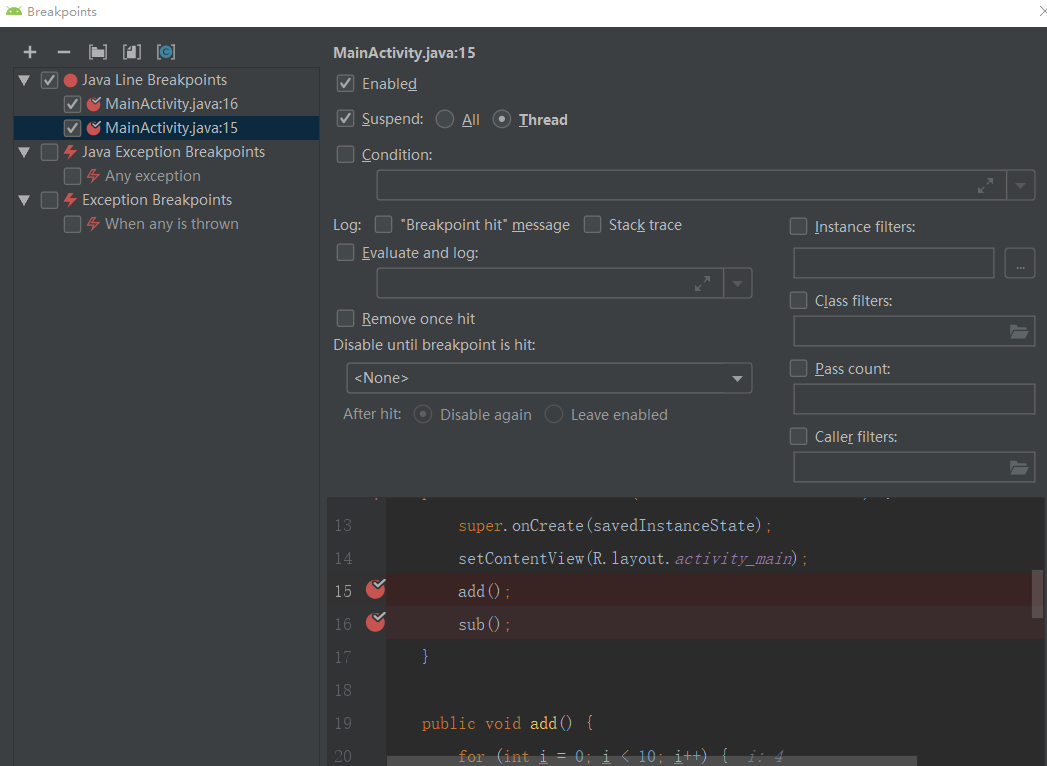Image resolution: width=1047 pixels, height=766 pixels.
Task: Check the Stack trace checkbox
Action: (592, 224)
